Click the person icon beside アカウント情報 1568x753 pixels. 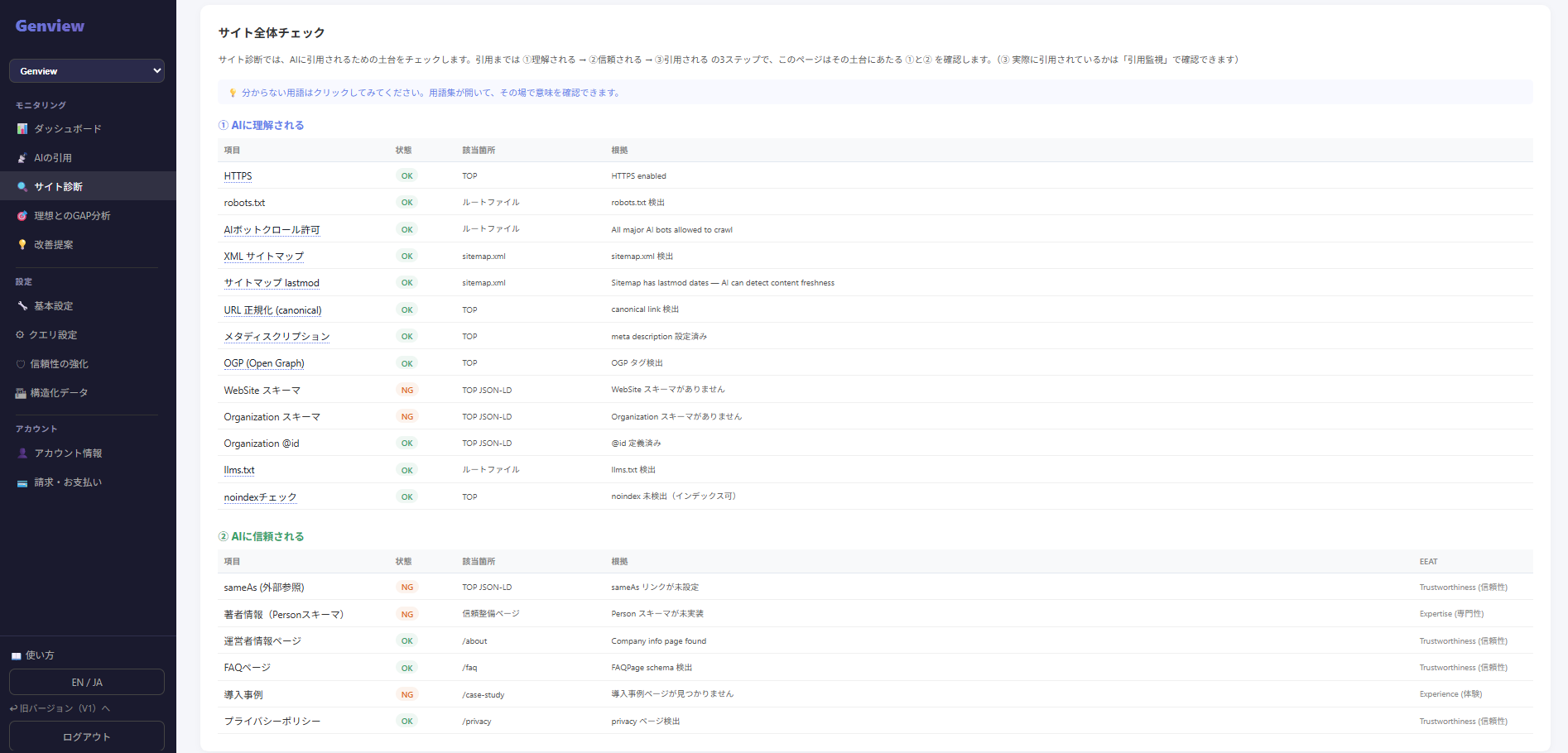[22, 453]
